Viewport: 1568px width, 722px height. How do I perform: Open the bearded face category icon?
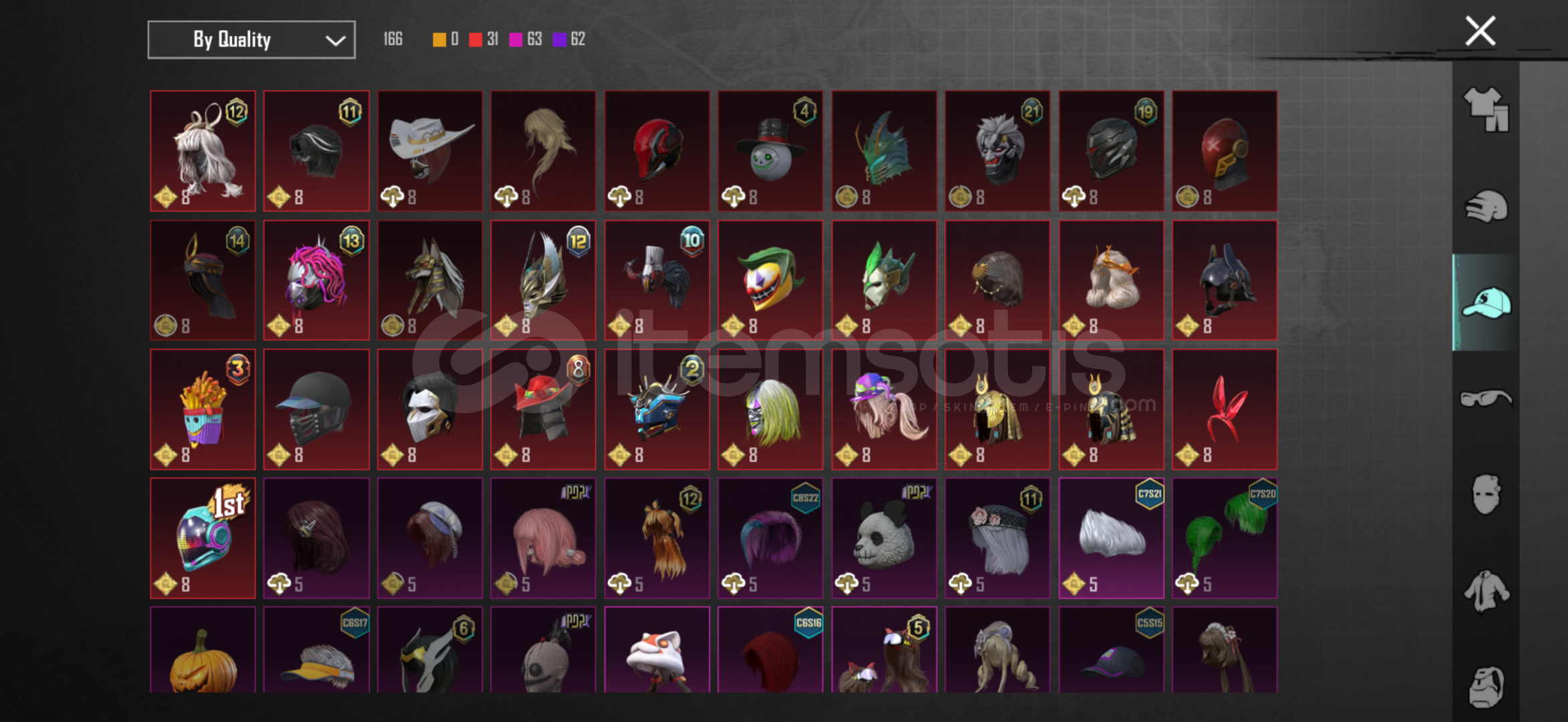tap(1486, 687)
